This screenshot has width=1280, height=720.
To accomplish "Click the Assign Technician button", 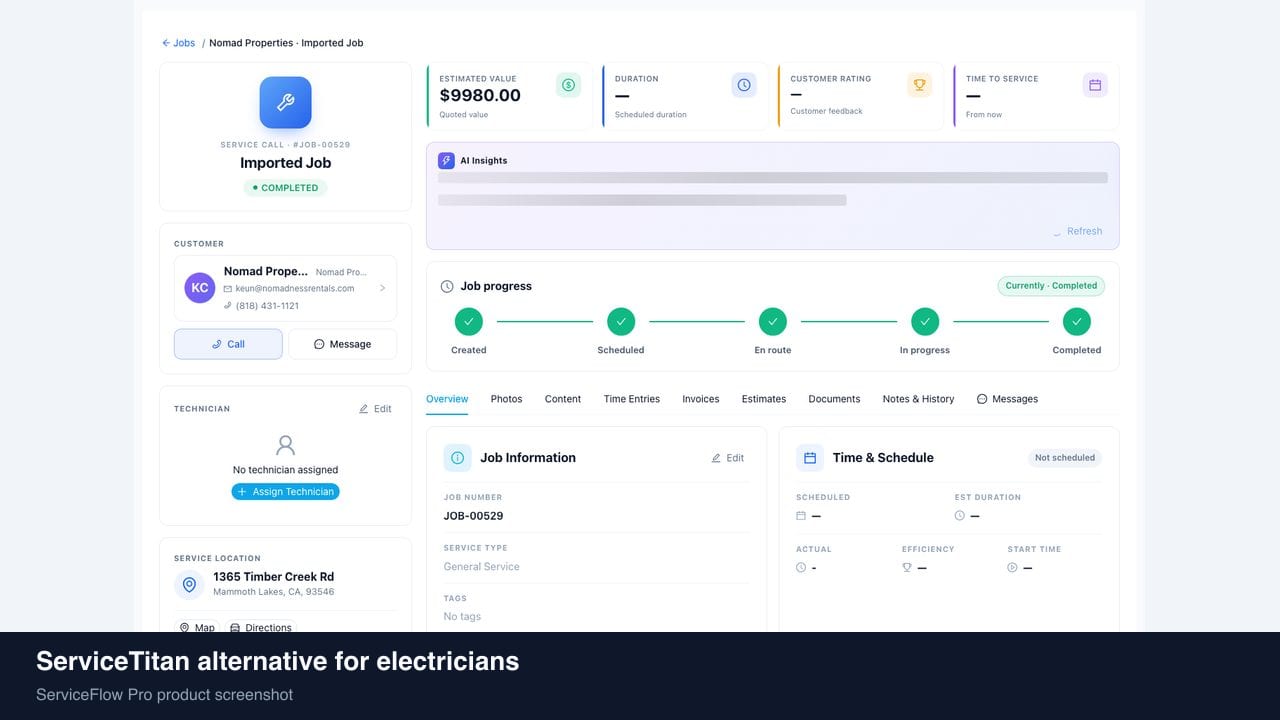I will point(285,492).
